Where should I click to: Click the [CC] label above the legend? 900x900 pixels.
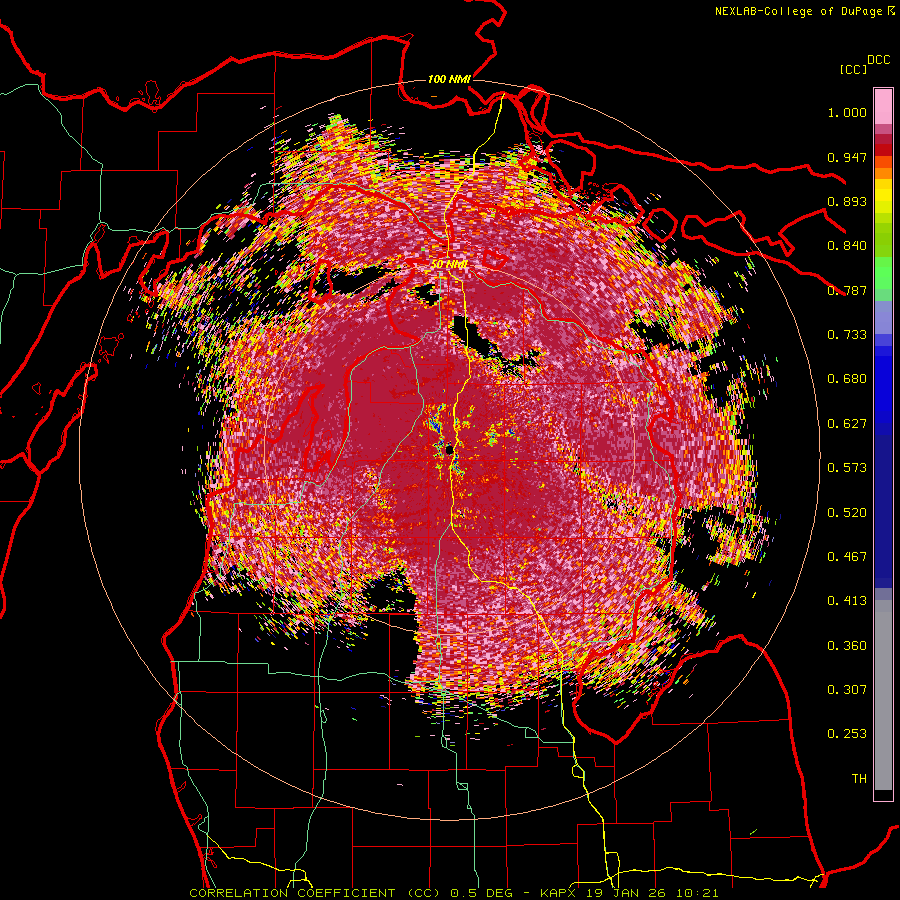click(x=853, y=69)
